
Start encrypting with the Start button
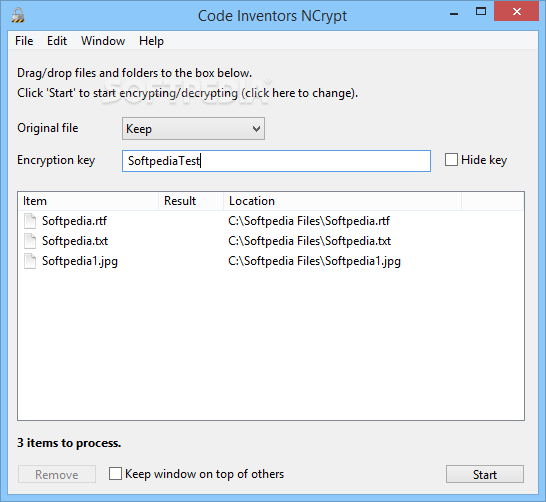point(485,474)
